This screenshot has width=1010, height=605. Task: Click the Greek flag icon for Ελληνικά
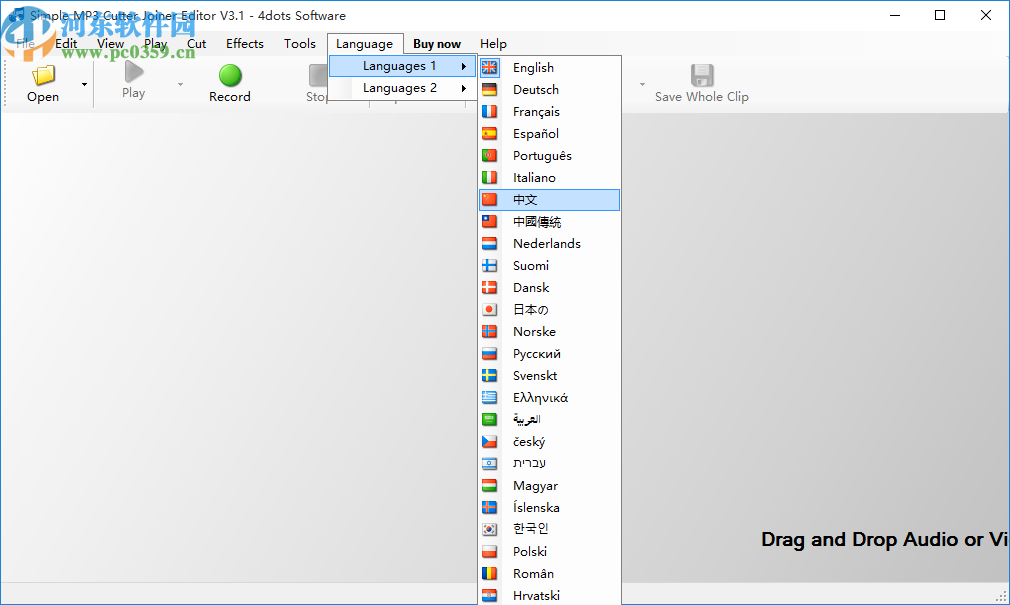pyautogui.click(x=490, y=398)
